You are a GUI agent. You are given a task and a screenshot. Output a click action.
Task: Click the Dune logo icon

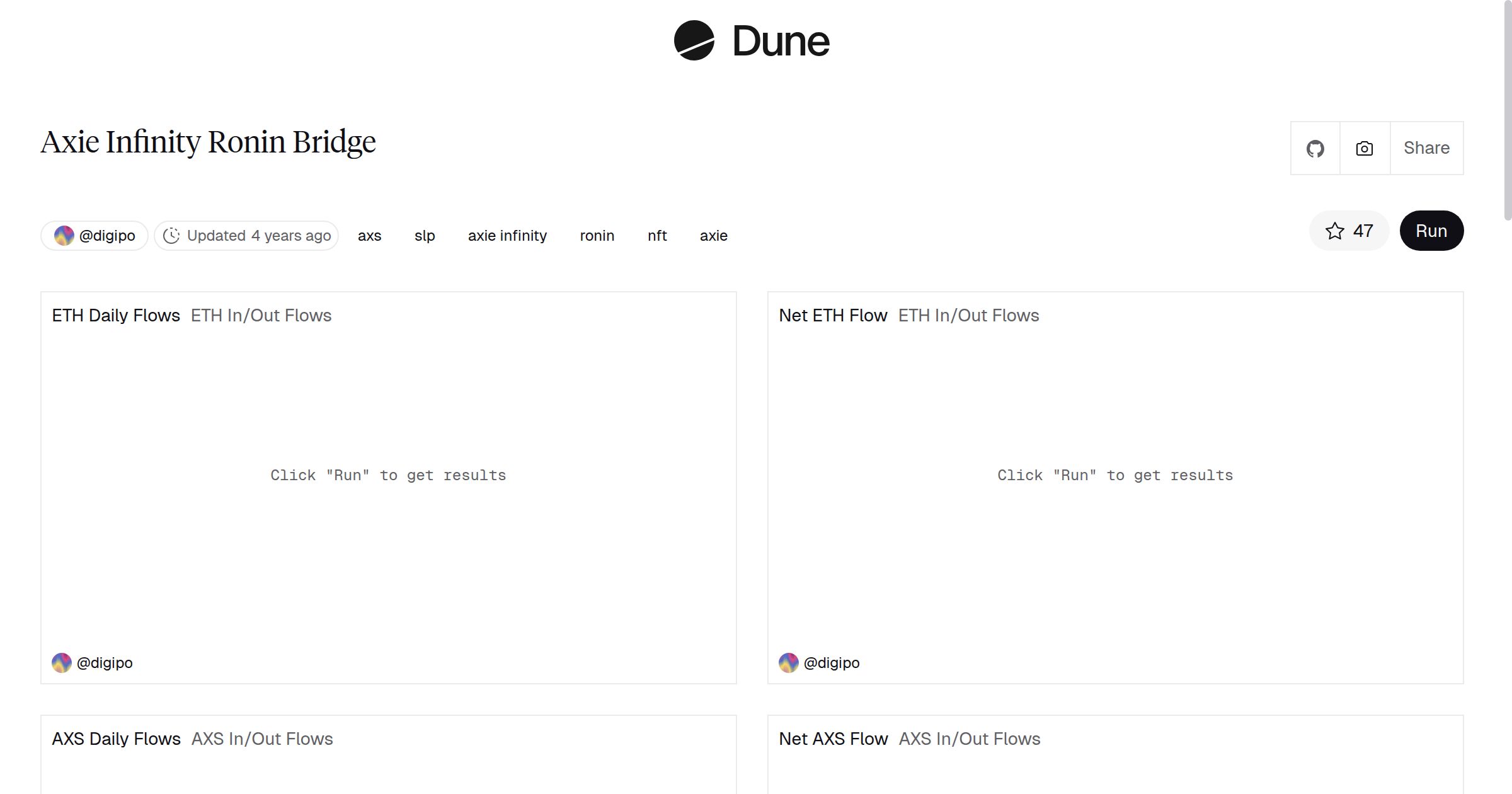(x=694, y=40)
